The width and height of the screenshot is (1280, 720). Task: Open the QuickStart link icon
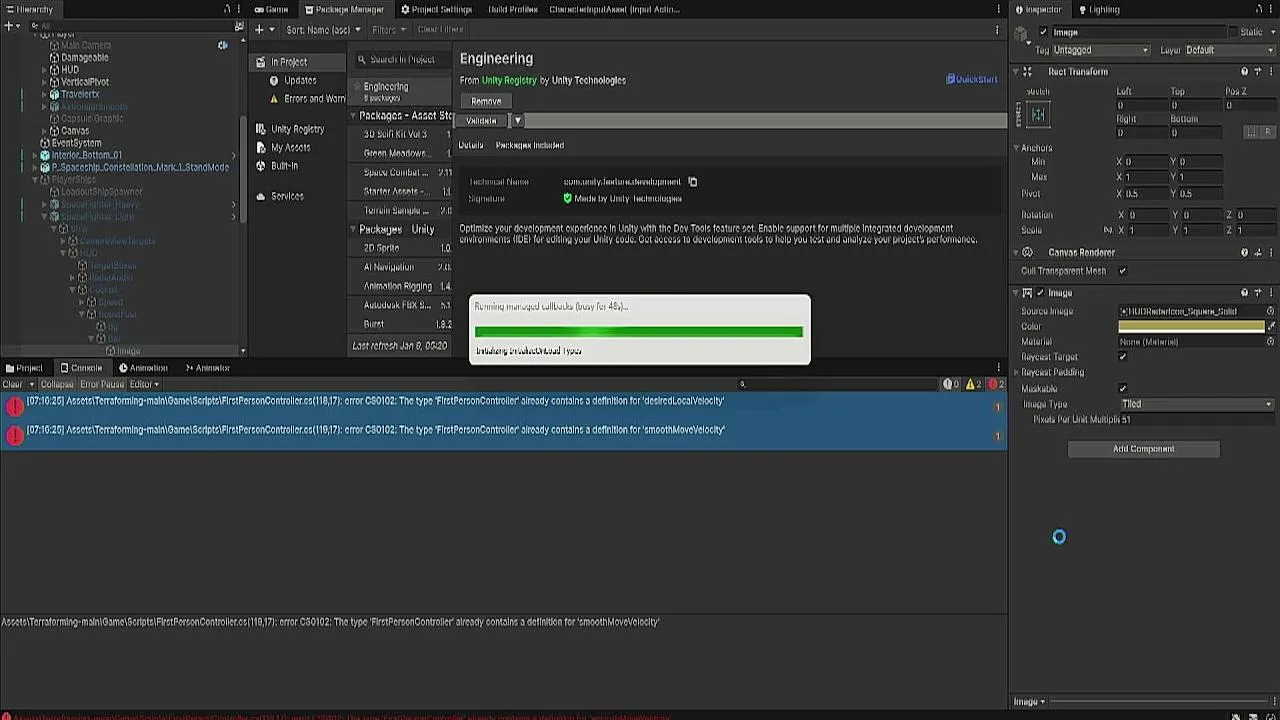[951, 79]
